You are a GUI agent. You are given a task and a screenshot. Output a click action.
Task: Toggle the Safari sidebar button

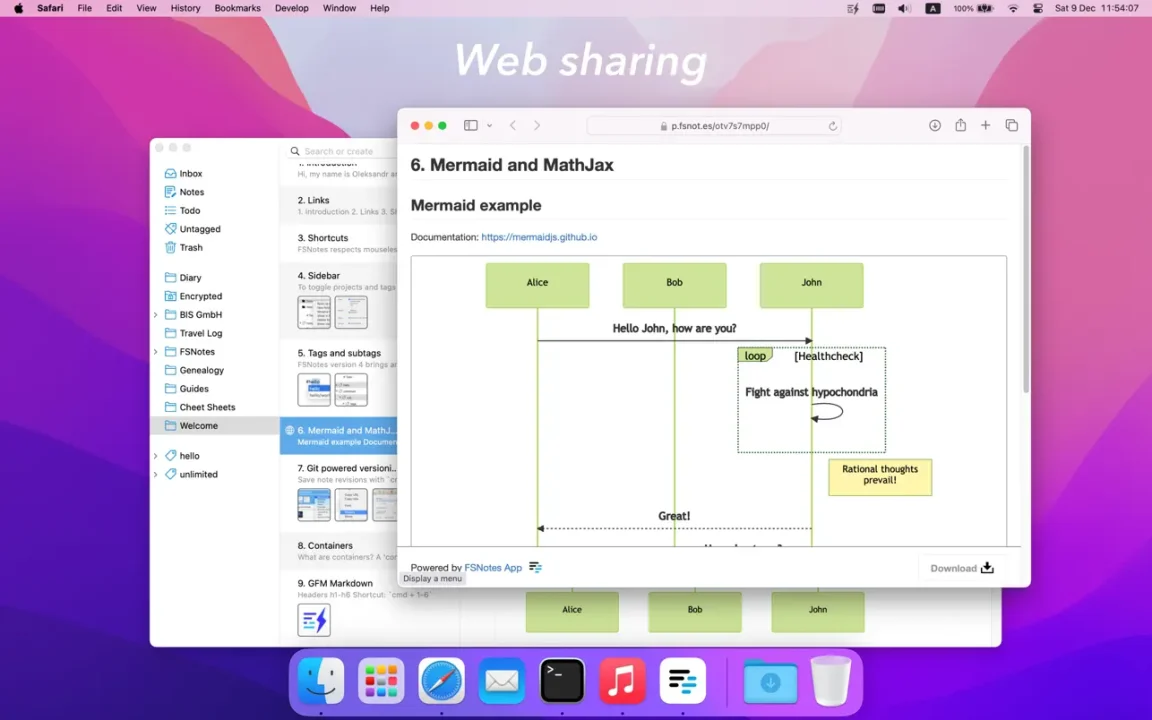click(x=471, y=126)
